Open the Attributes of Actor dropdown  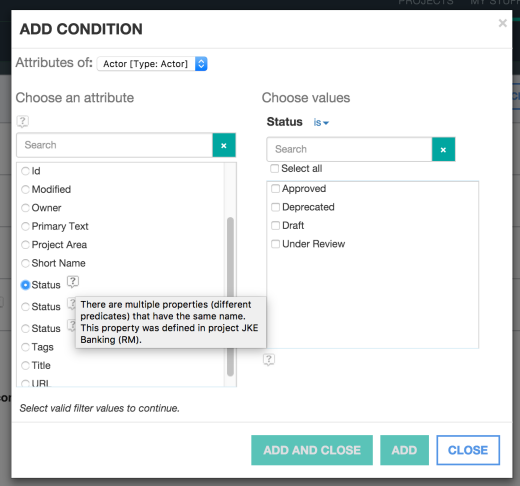[152, 64]
